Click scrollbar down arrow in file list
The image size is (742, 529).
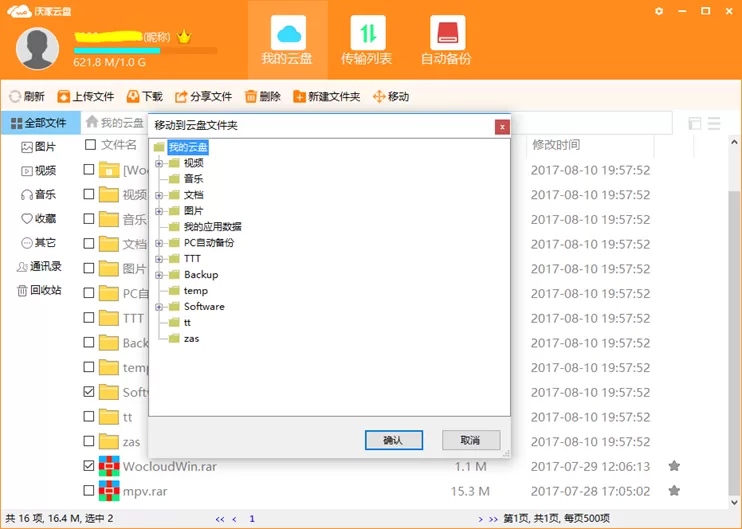click(x=734, y=503)
